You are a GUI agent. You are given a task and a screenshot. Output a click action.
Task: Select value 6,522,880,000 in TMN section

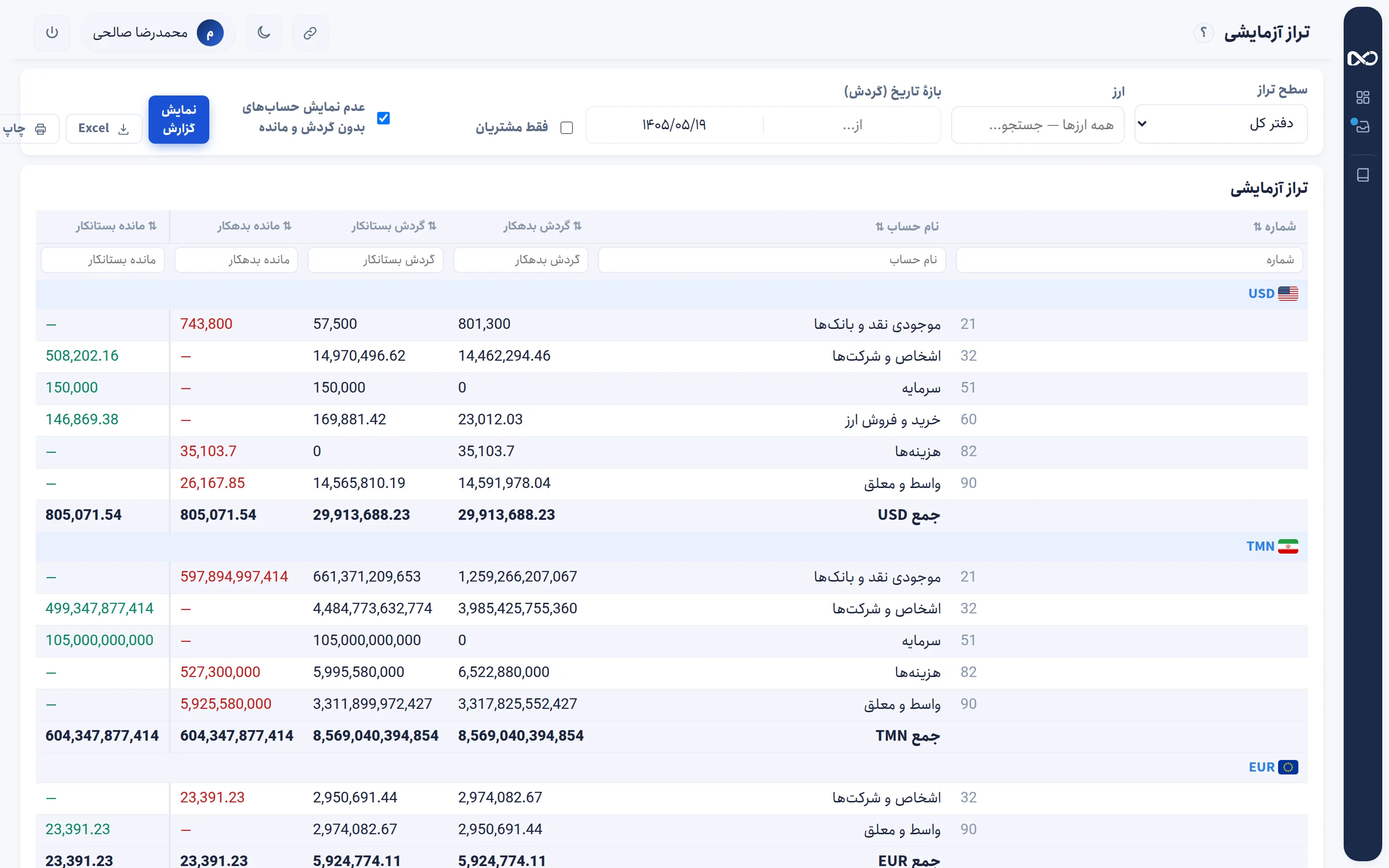[504, 672]
